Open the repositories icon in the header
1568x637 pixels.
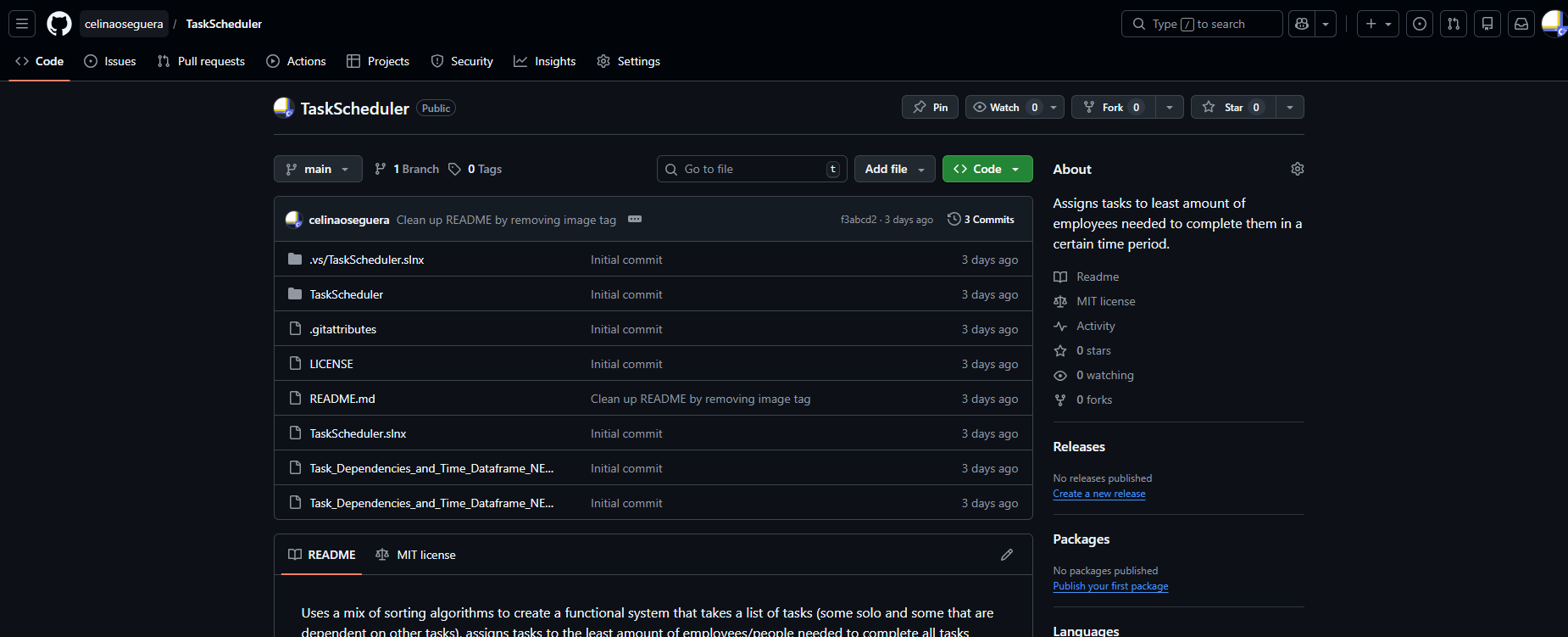(x=1487, y=24)
